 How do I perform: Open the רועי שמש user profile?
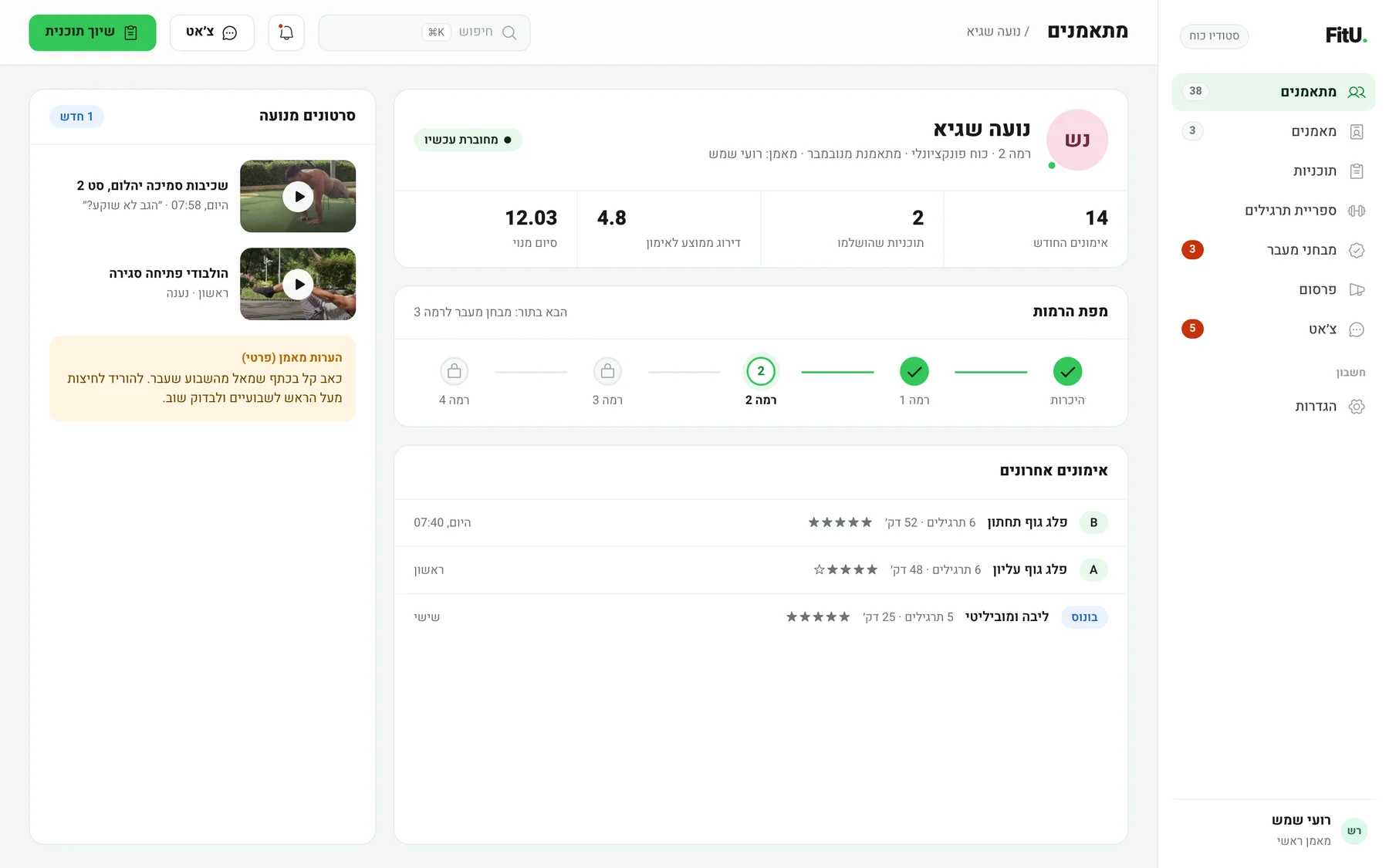[1273, 830]
